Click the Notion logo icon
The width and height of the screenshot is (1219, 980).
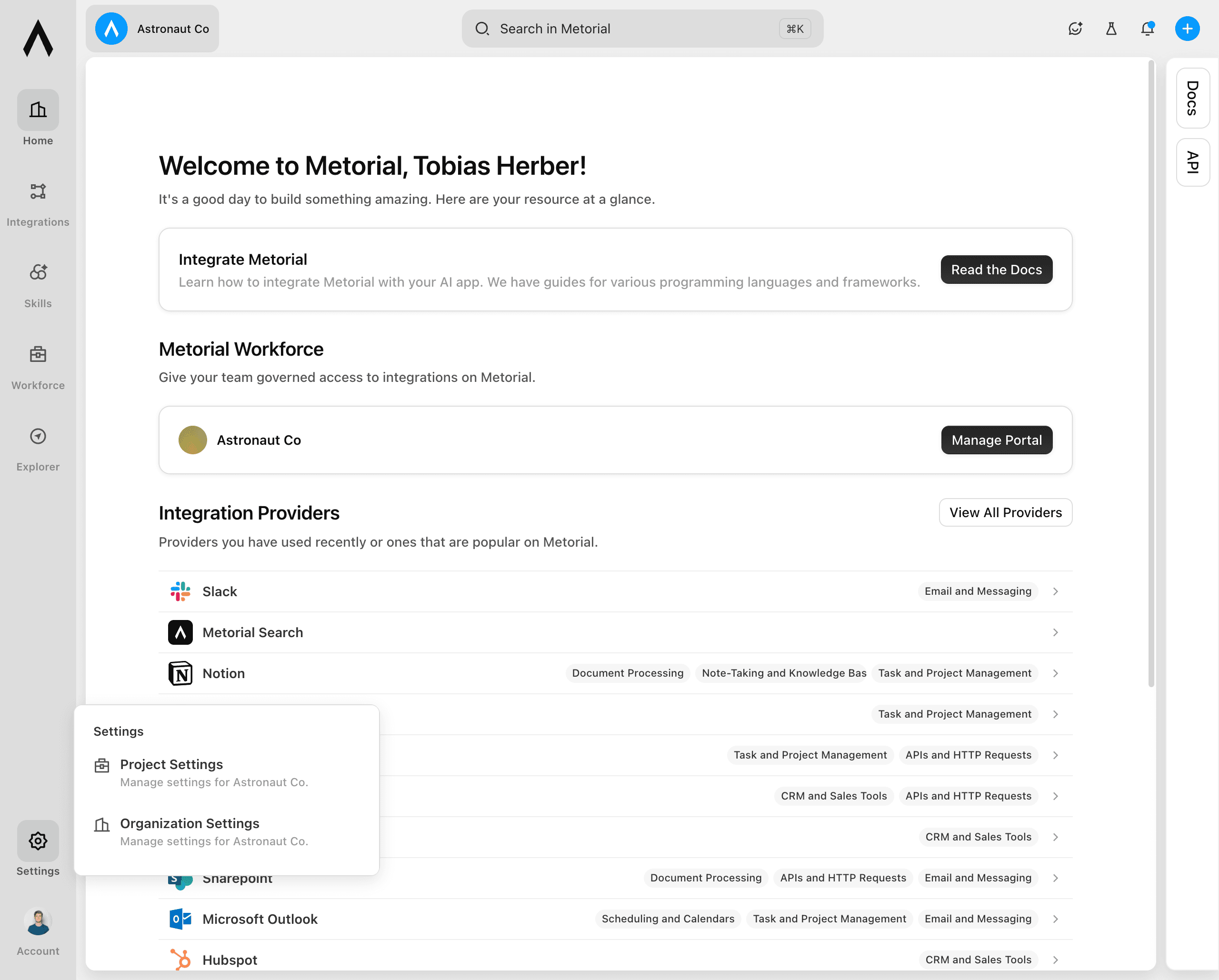[180, 673]
